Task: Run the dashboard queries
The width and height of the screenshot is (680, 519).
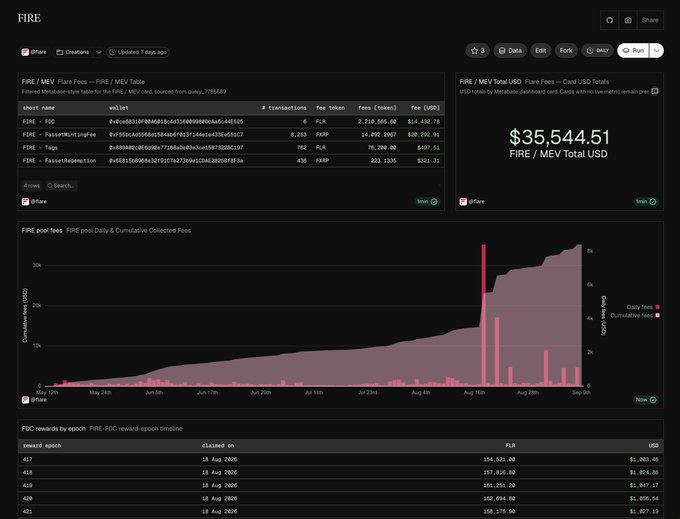Action: (x=633, y=51)
